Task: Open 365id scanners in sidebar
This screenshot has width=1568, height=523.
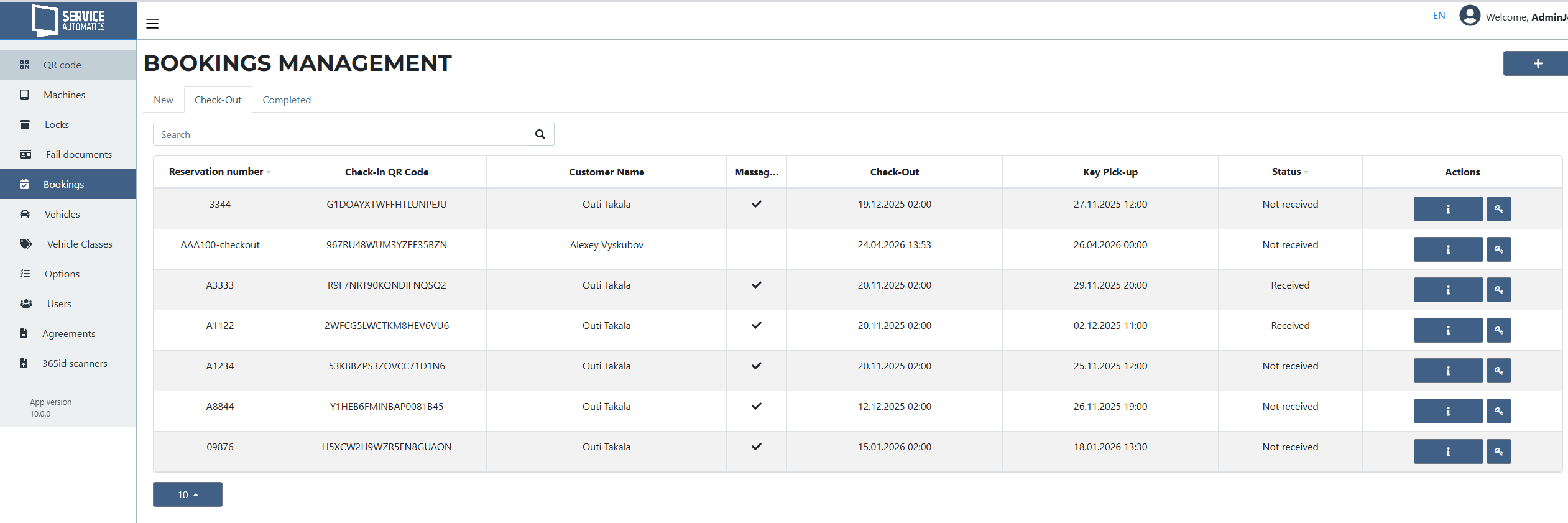Action: tap(68, 363)
